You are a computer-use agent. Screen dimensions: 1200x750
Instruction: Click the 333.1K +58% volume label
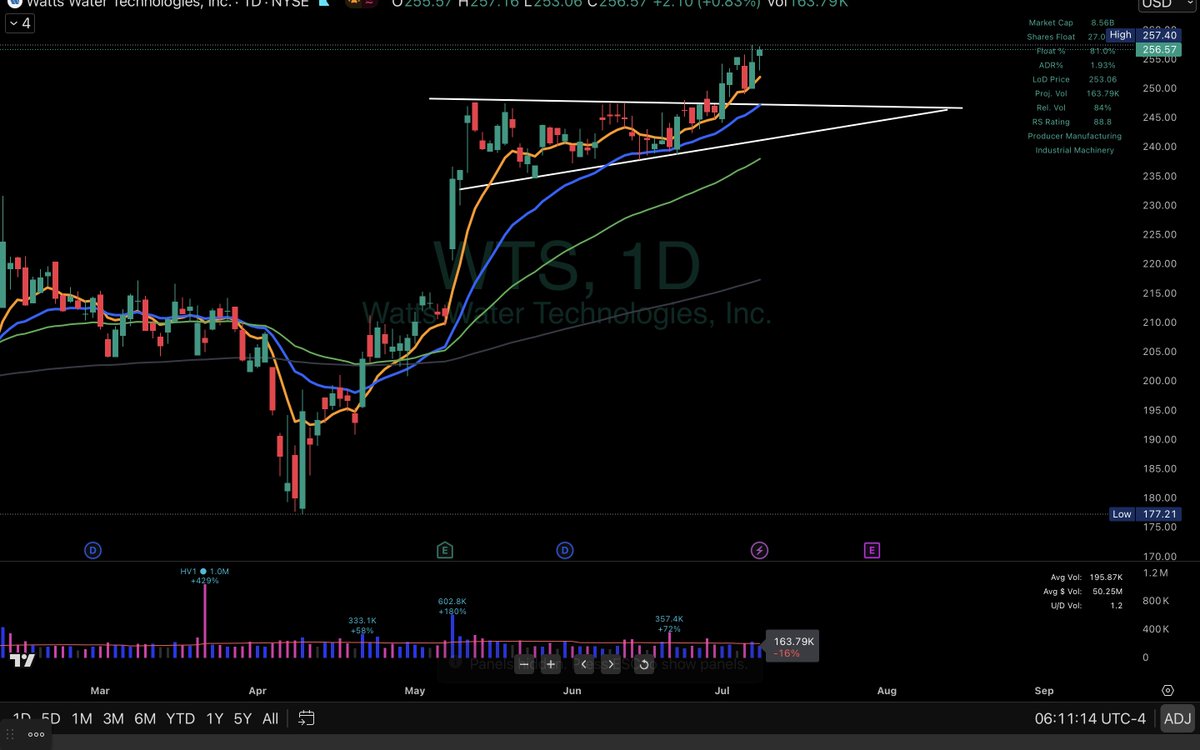pos(361,625)
